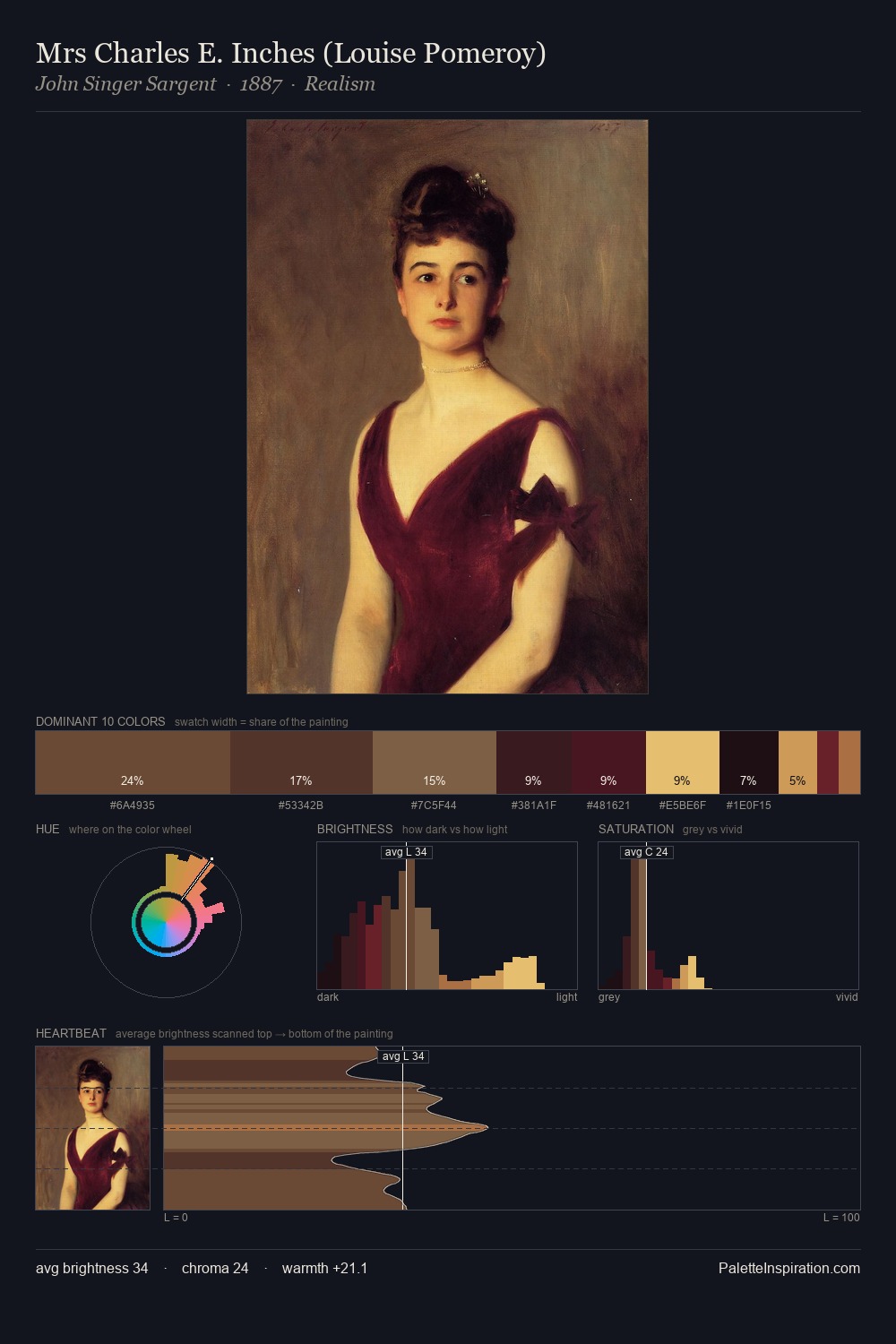896x1344 pixels.
Task: Click the warmth +21.1 footer stat
Action: [x=325, y=1268]
